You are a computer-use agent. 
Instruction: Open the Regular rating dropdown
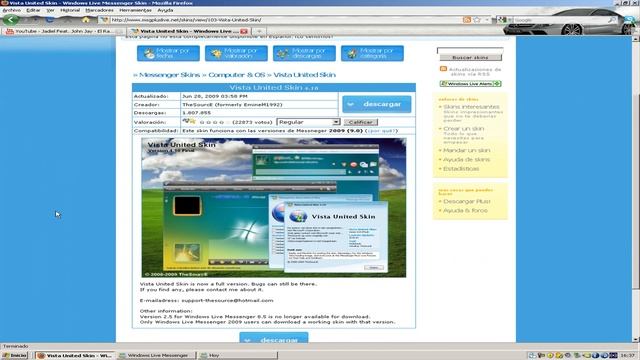click(308, 122)
